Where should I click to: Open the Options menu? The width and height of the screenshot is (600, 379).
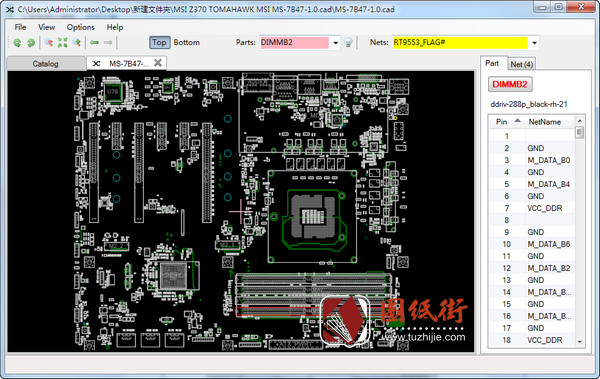(80, 27)
